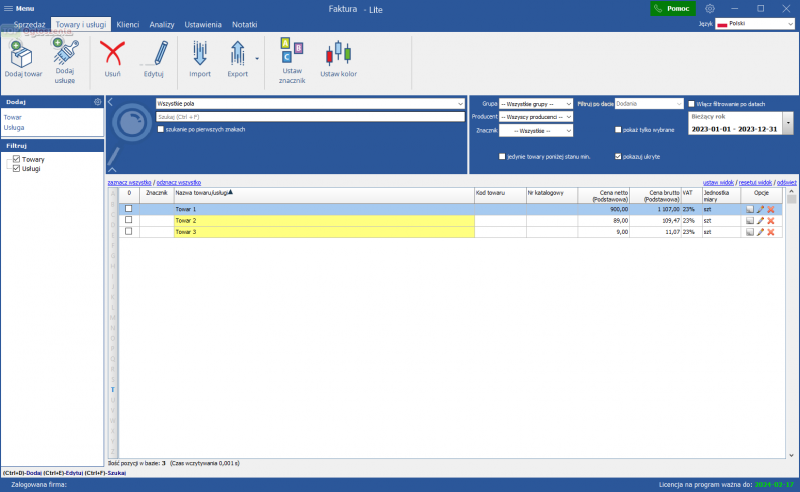Viewport: 800px width, 492px height.
Task: Click the Dodaj usługę icon
Action: pyautogui.click(x=65, y=53)
